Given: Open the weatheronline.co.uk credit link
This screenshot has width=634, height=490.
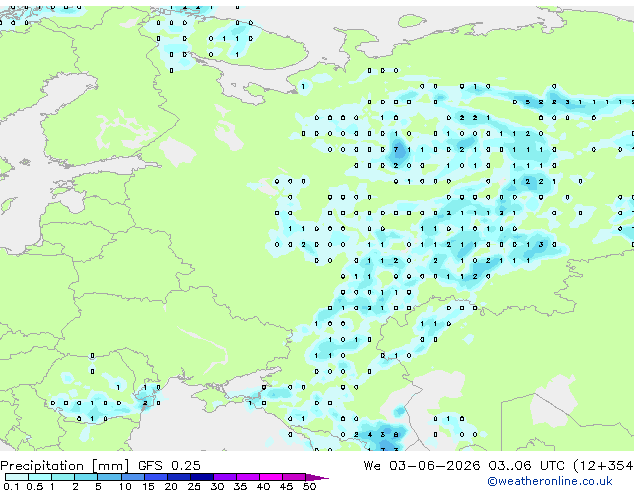Looking at the screenshot, I should 550,481.
